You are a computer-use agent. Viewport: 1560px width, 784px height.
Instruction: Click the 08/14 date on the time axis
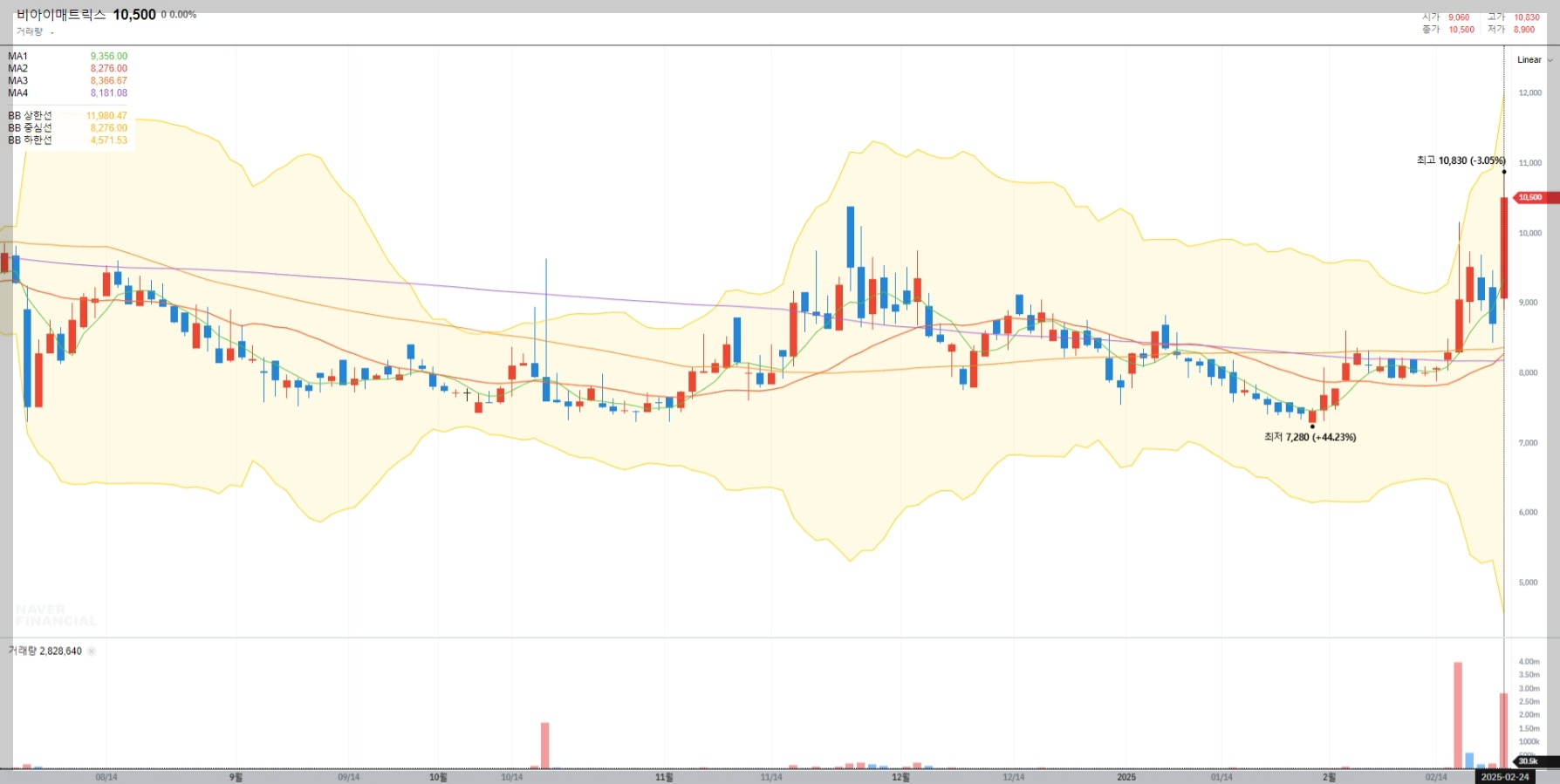pos(106,777)
